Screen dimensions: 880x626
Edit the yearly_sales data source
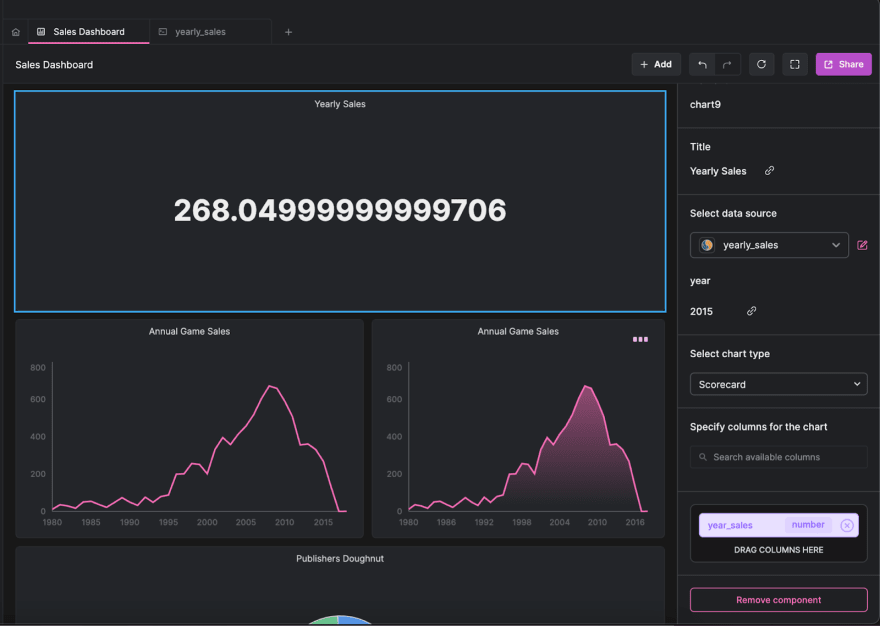pyautogui.click(x=863, y=245)
